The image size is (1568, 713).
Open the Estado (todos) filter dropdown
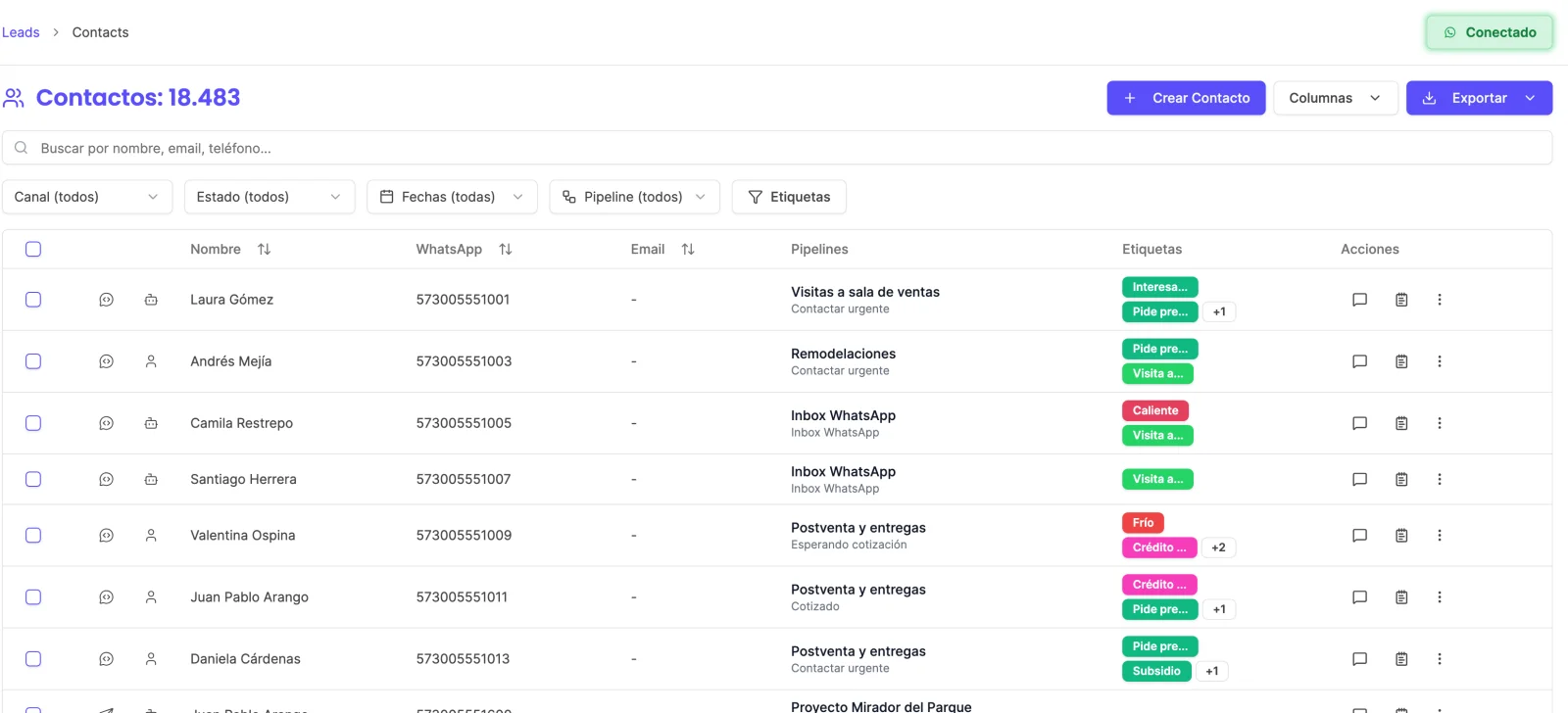click(x=269, y=197)
